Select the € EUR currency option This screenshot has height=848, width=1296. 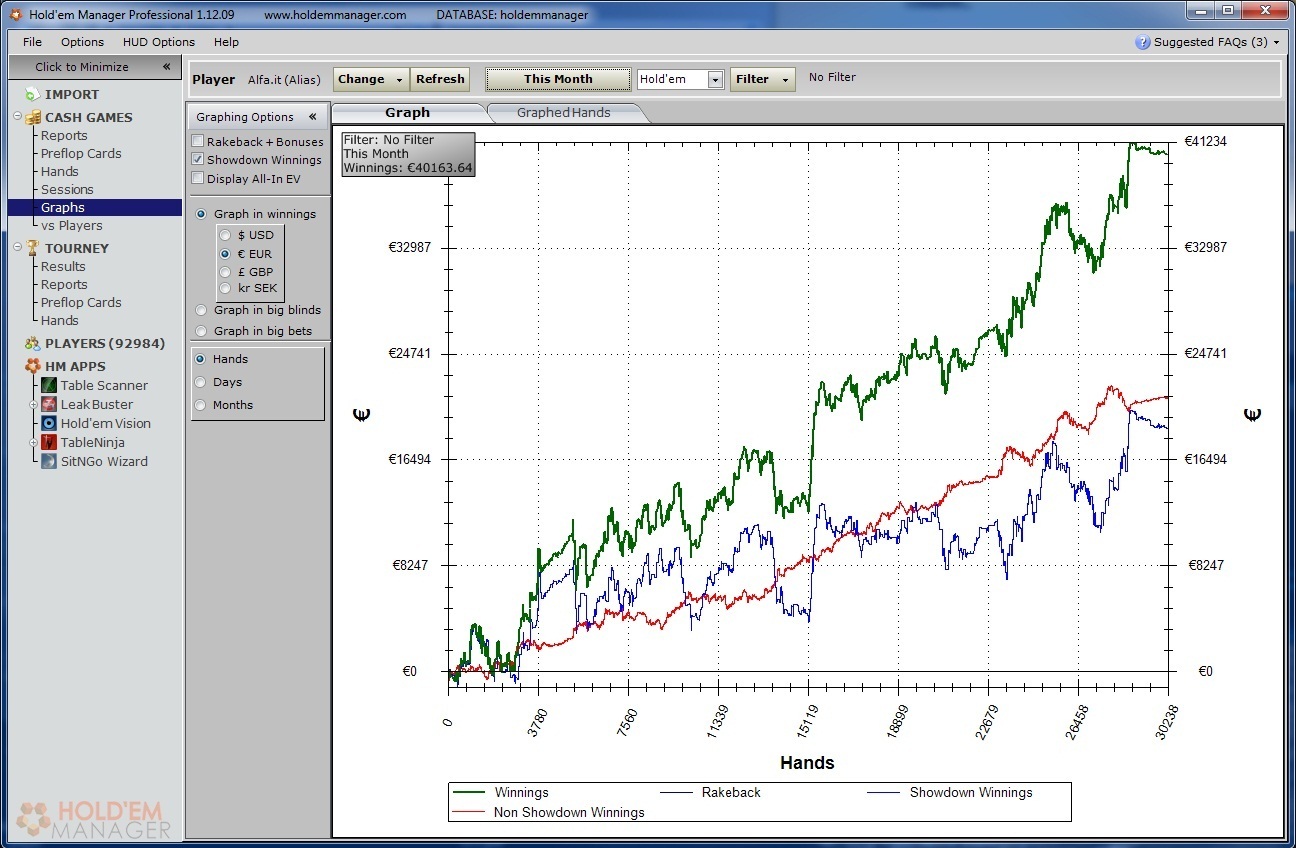[x=226, y=254]
